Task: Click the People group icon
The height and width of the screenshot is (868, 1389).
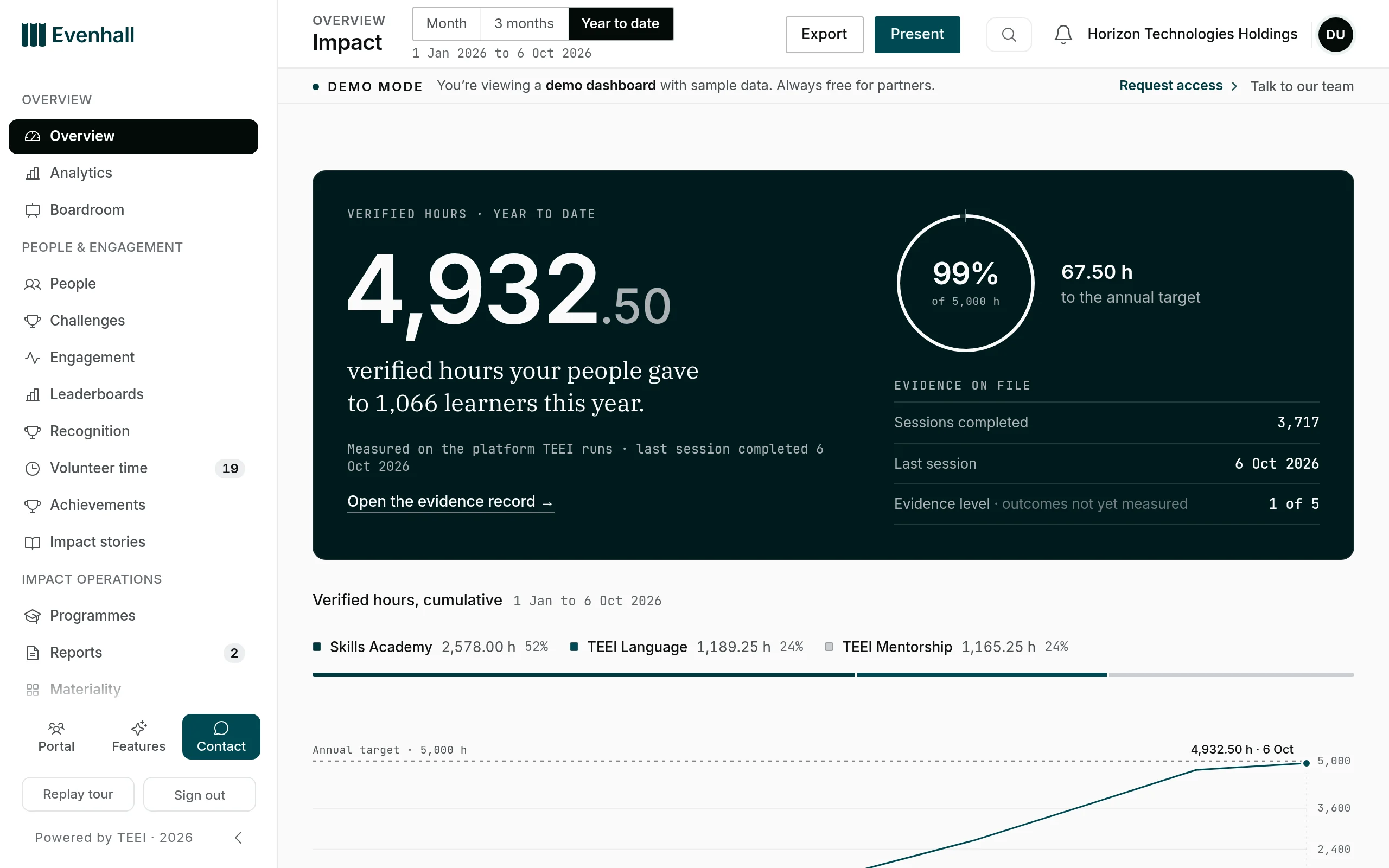Action: (32, 284)
